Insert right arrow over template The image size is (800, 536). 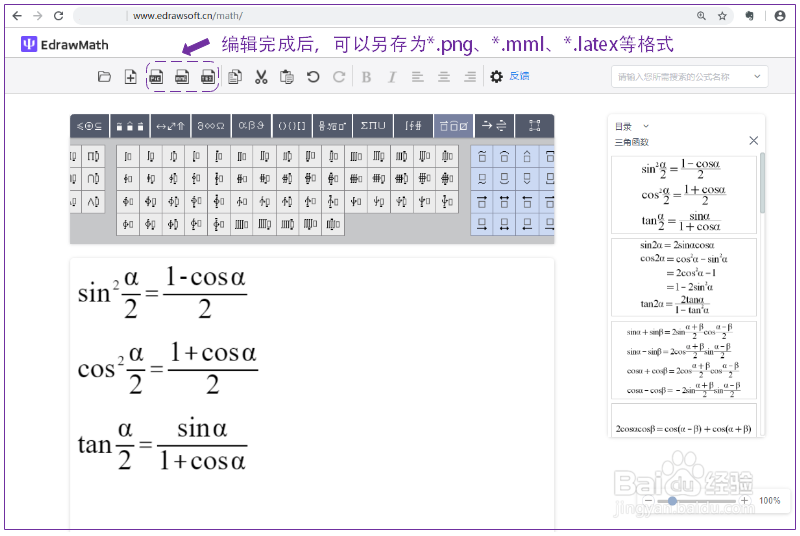[x=482, y=202]
